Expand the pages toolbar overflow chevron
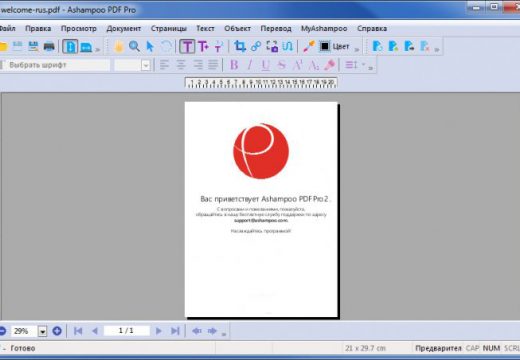Image resolution: width=520 pixels, height=360 pixels. pos(437,50)
